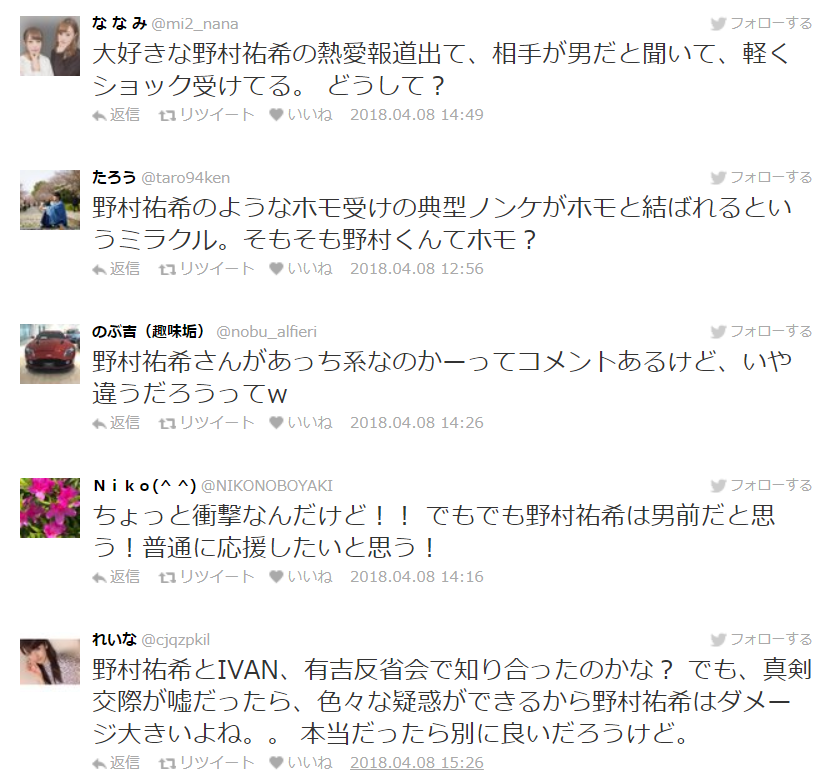Click reply icon on れいな's tweet

(116, 762)
